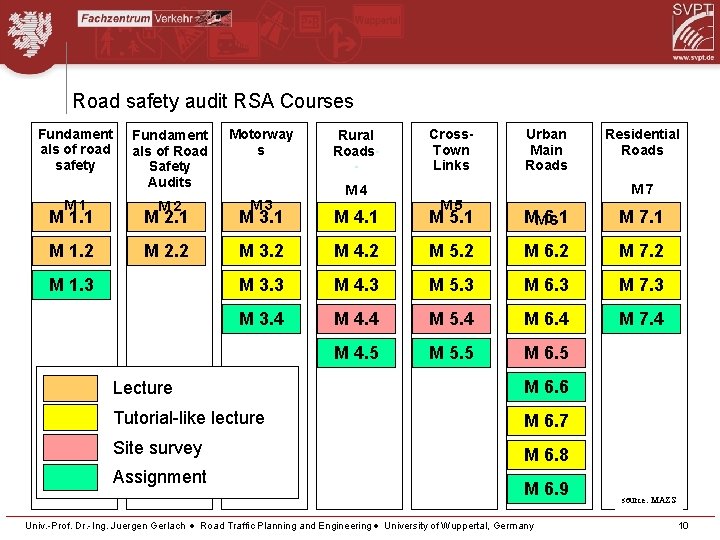Click the Residential Roads column heading
Image resolution: width=720 pixels, height=540 pixels.
click(642, 142)
